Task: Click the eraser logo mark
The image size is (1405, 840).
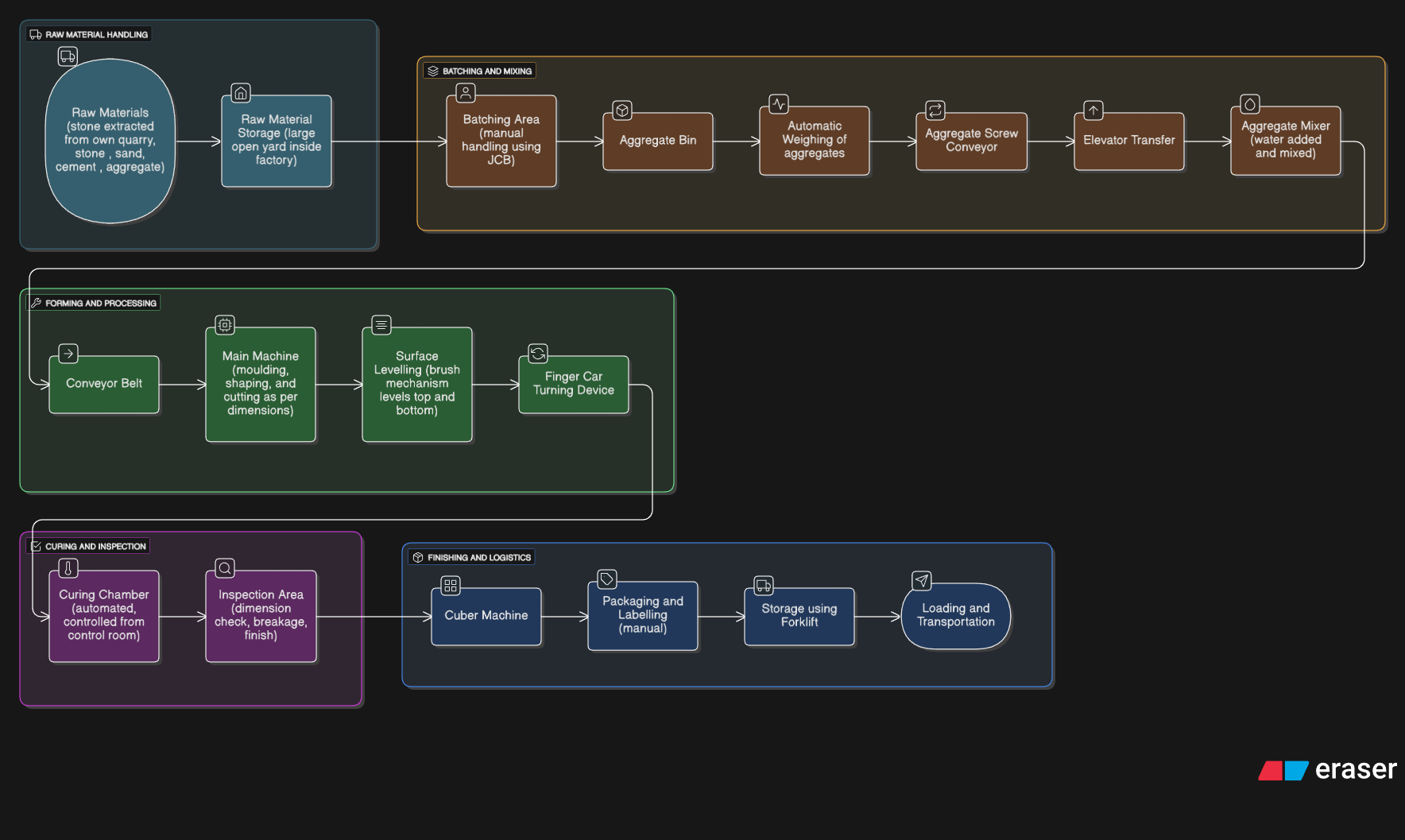Action: tap(1283, 770)
